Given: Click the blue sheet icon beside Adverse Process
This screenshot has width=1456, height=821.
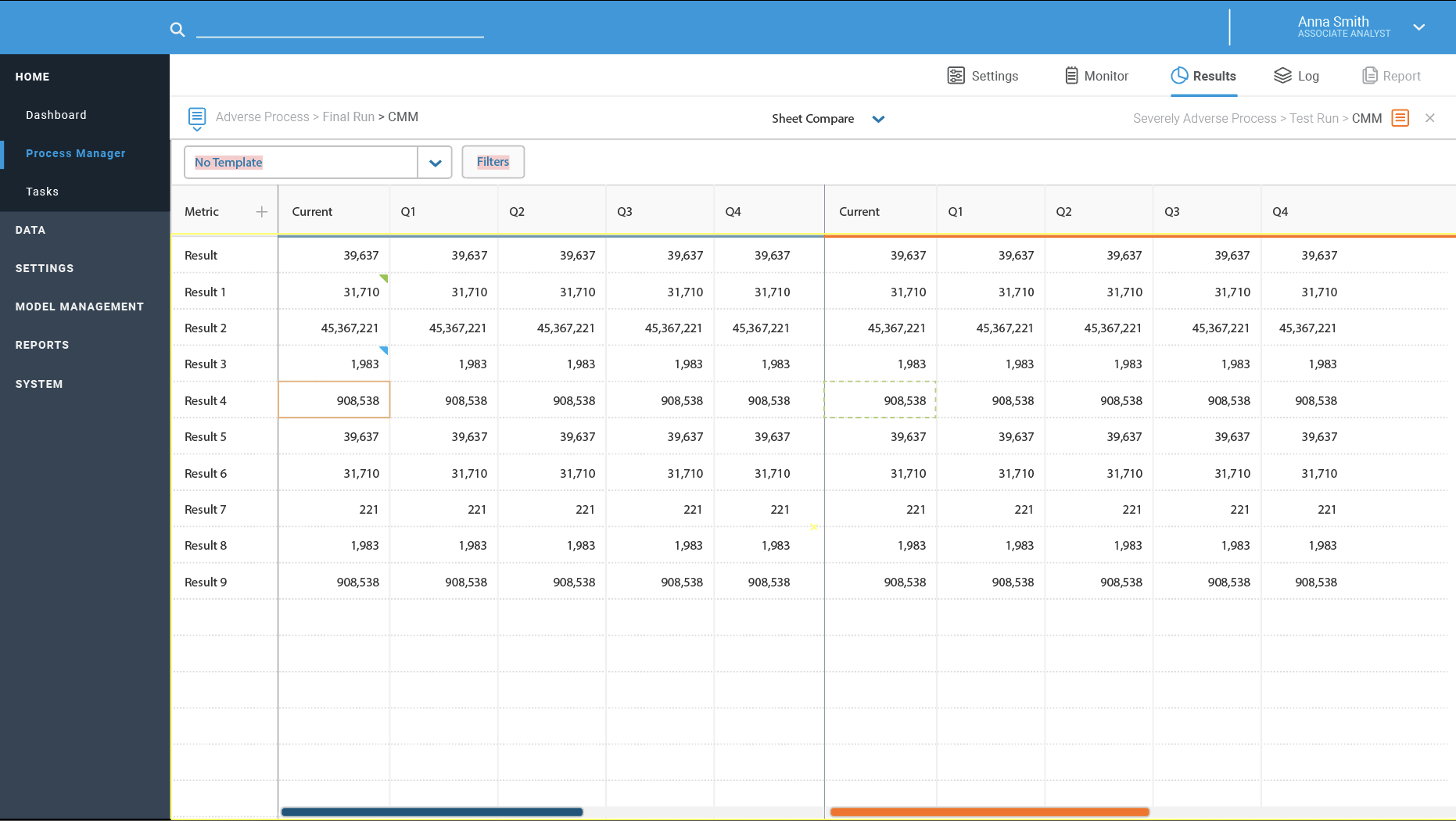Looking at the screenshot, I should [x=197, y=118].
